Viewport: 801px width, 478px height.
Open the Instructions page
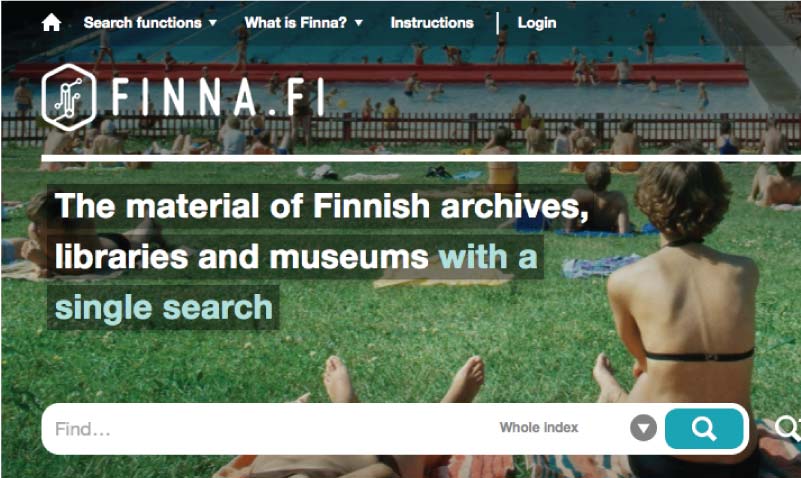click(432, 22)
